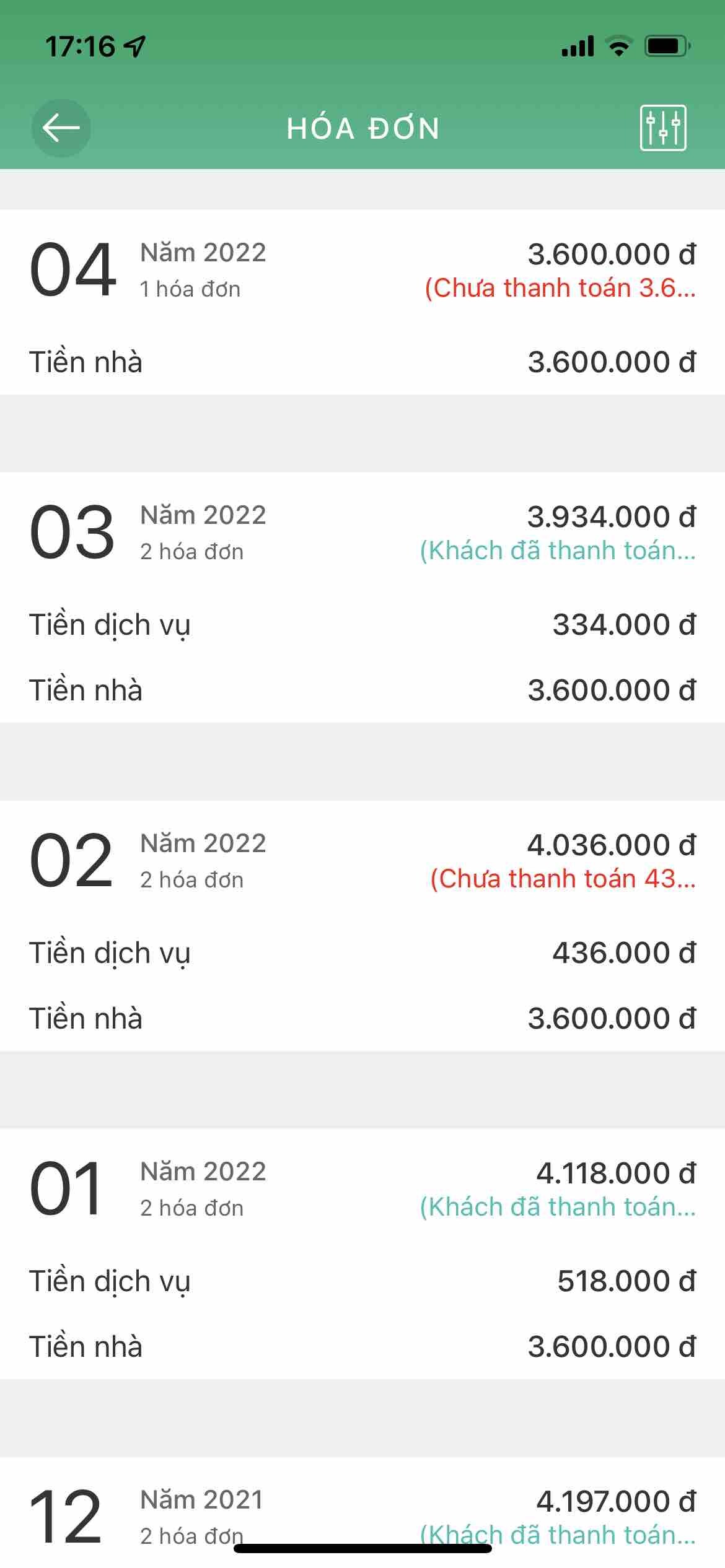Select the 518.000 đ service fee row
Image resolution: width=725 pixels, height=1568 pixels.
pos(362,1281)
